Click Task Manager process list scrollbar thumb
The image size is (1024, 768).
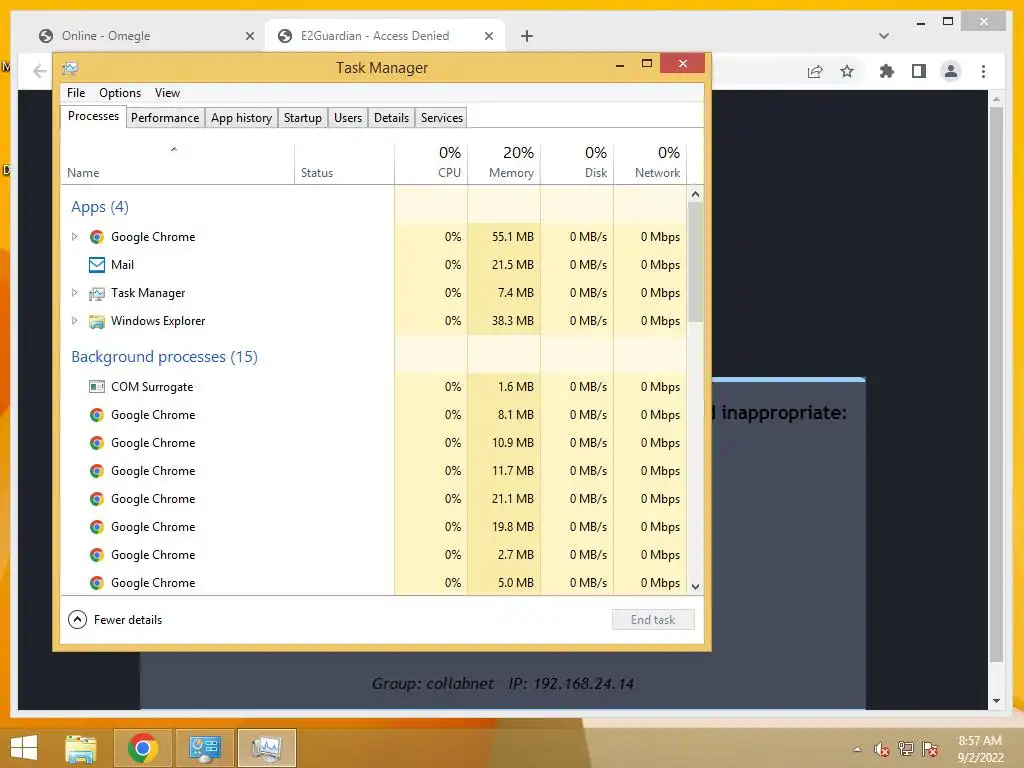click(696, 262)
